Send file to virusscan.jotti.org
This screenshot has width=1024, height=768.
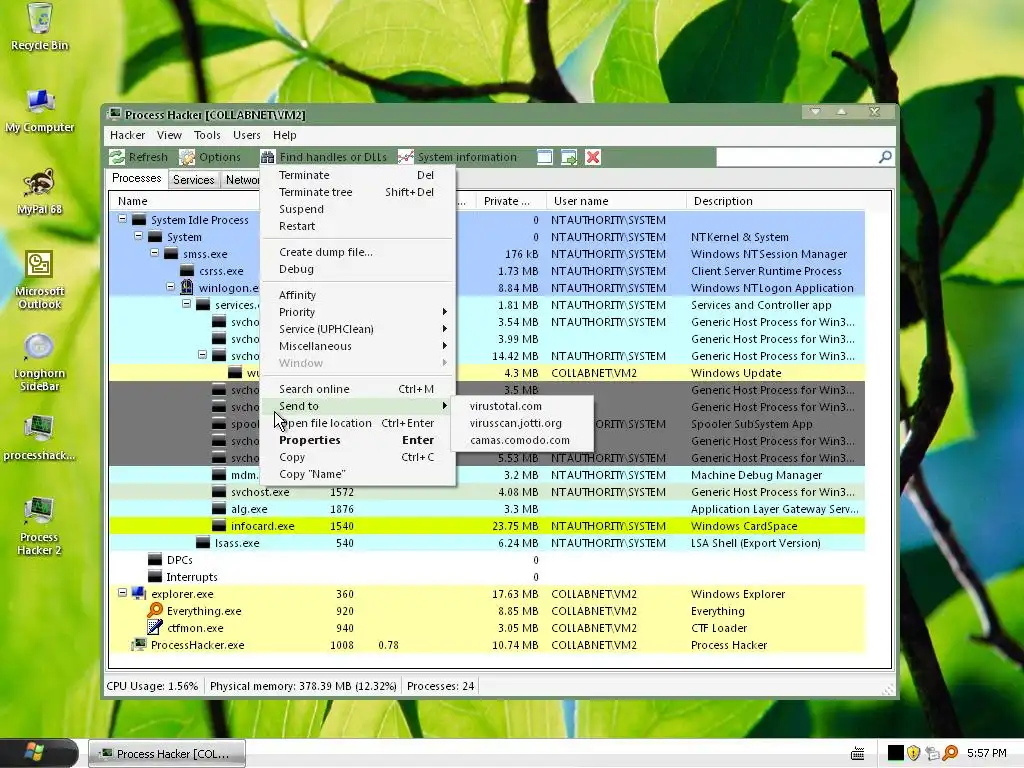[522, 423]
